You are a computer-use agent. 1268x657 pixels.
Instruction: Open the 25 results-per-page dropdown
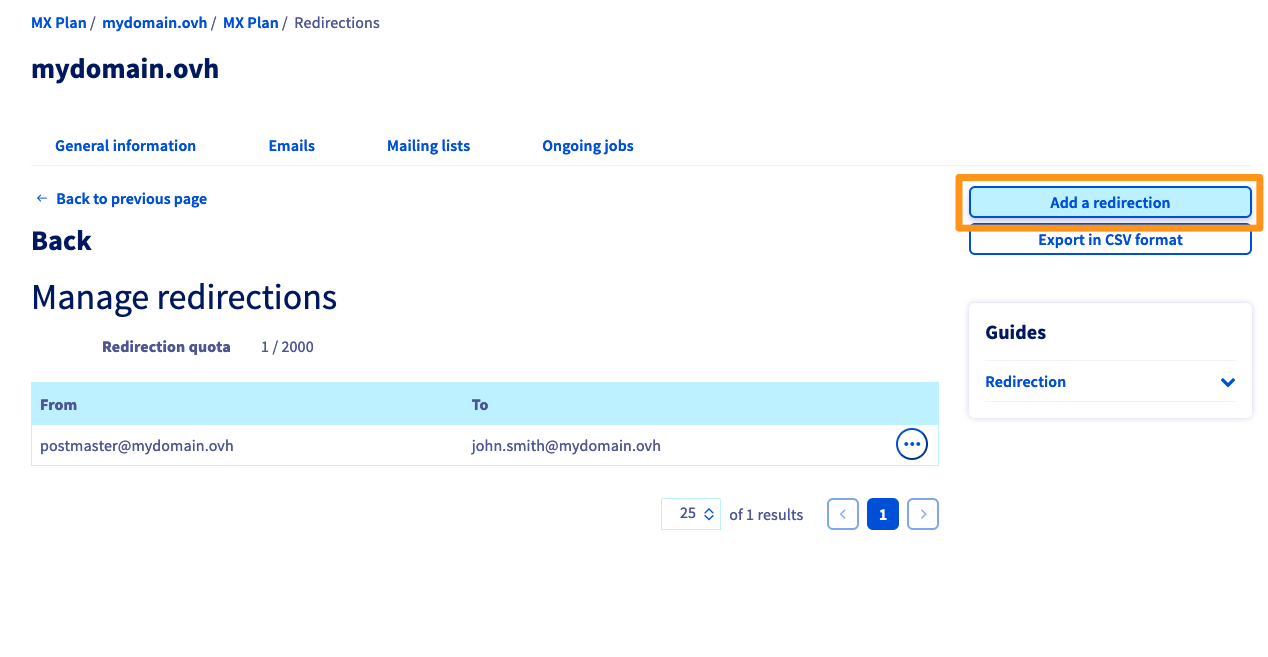[690, 514]
